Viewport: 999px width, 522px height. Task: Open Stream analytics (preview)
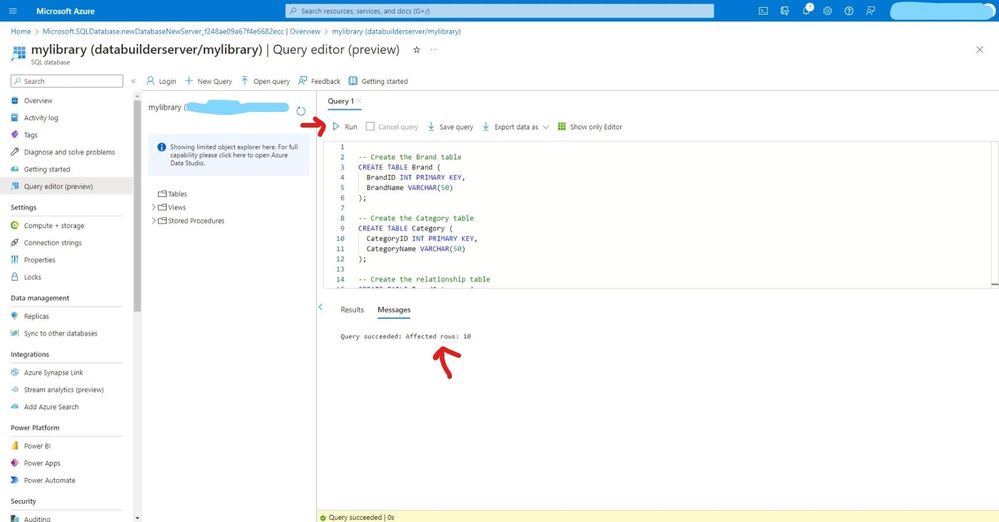(x=64, y=389)
